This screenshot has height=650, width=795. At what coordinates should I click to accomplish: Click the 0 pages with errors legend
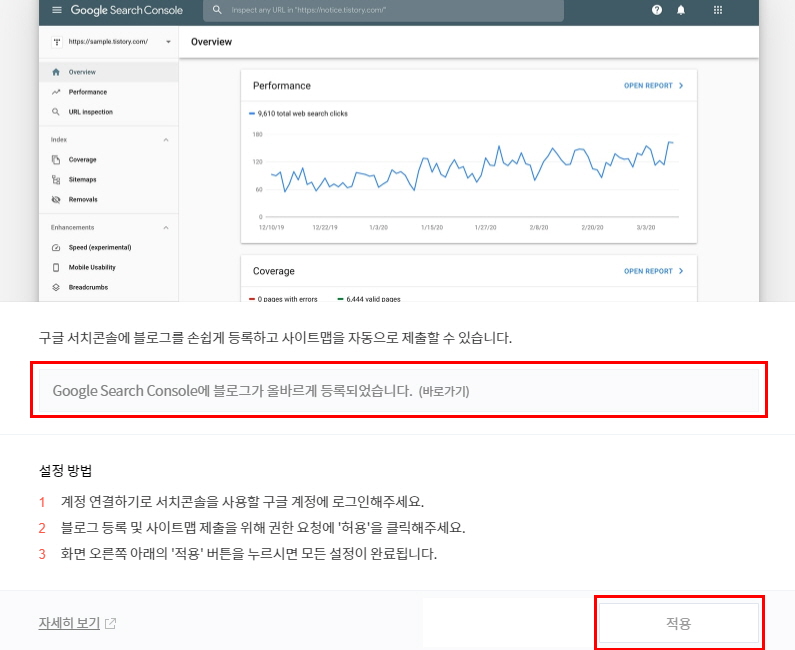(283, 299)
